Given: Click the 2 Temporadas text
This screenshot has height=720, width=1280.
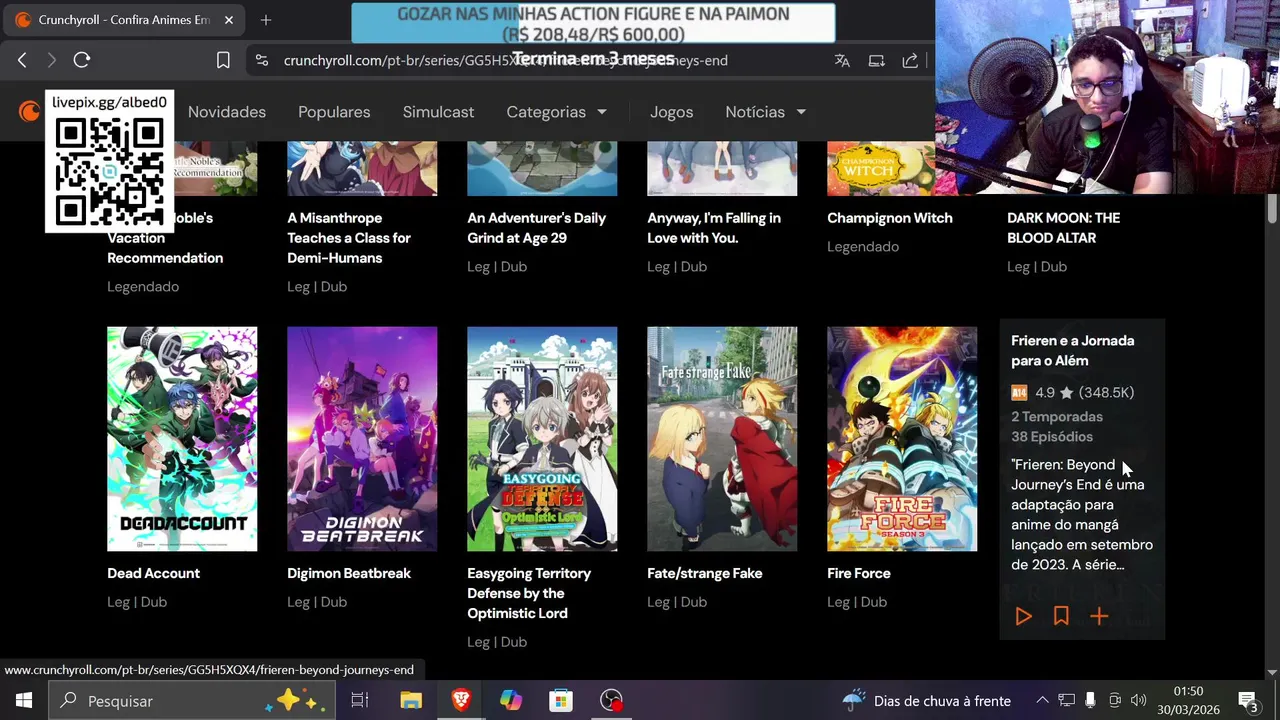Looking at the screenshot, I should coord(1057,417).
